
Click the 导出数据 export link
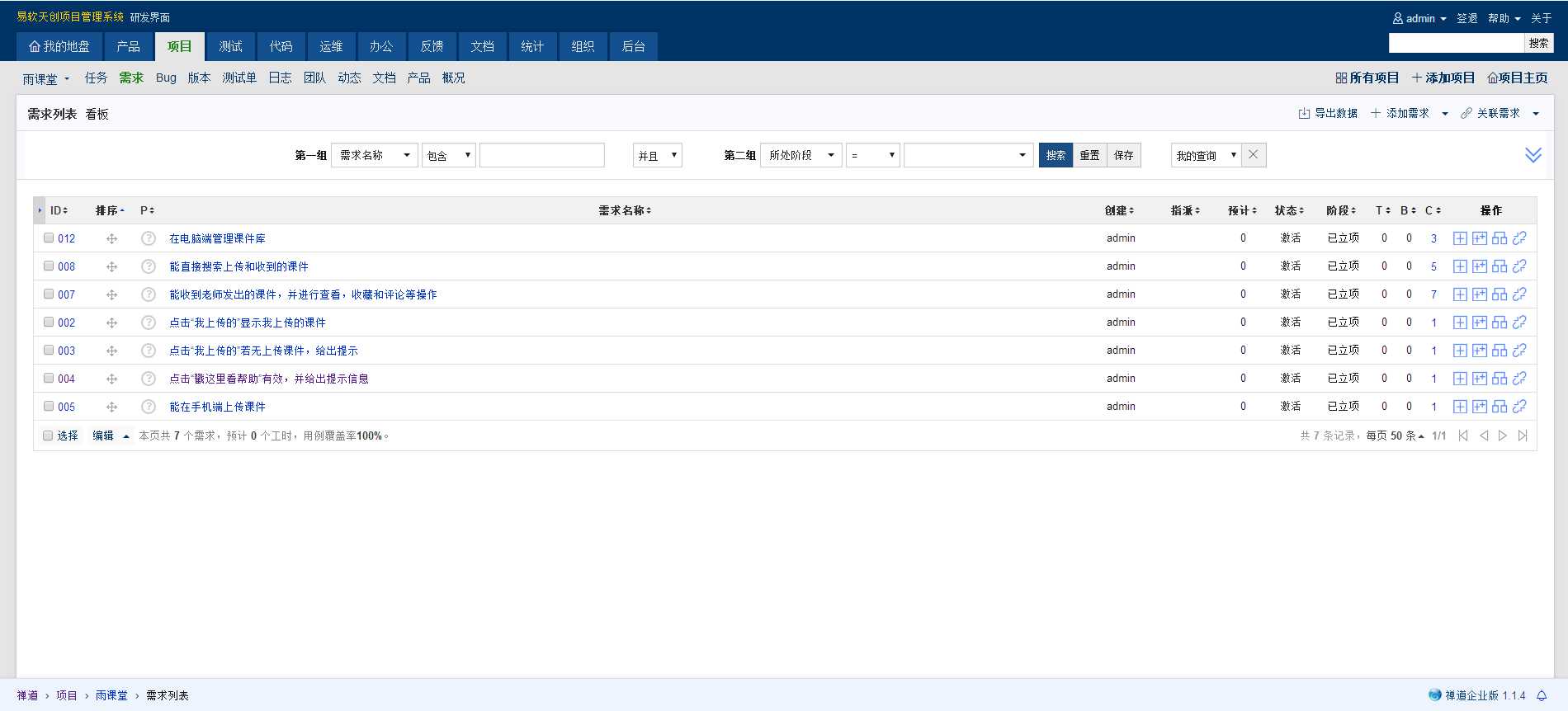pyautogui.click(x=1328, y=113)
